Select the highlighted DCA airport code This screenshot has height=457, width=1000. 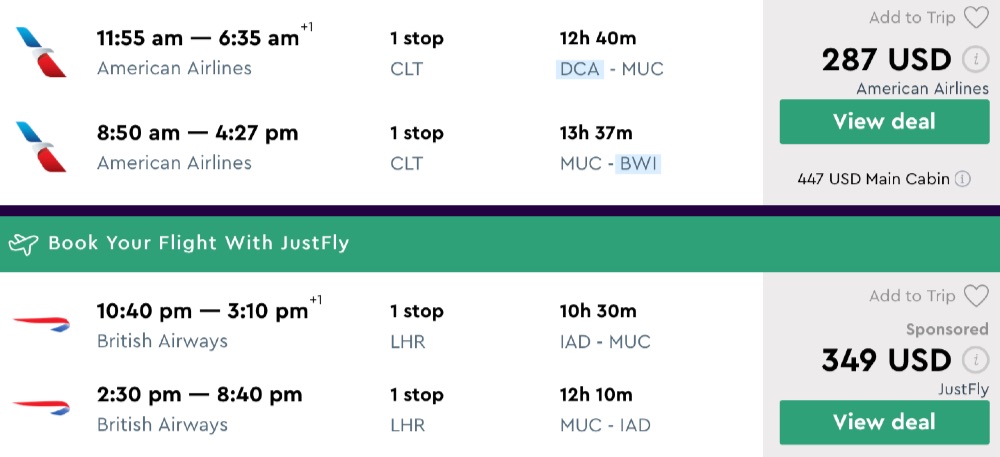tap(580, 69)
